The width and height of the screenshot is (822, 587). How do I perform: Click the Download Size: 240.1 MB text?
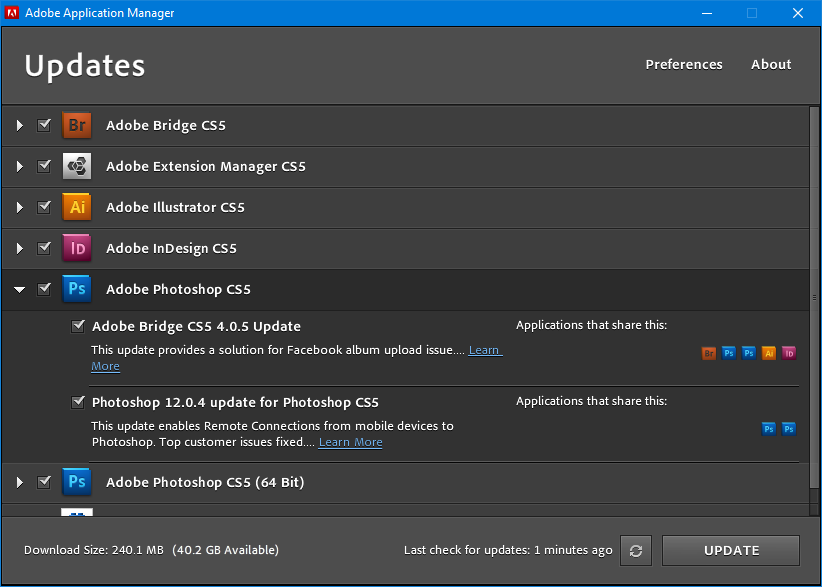point(94,550)
